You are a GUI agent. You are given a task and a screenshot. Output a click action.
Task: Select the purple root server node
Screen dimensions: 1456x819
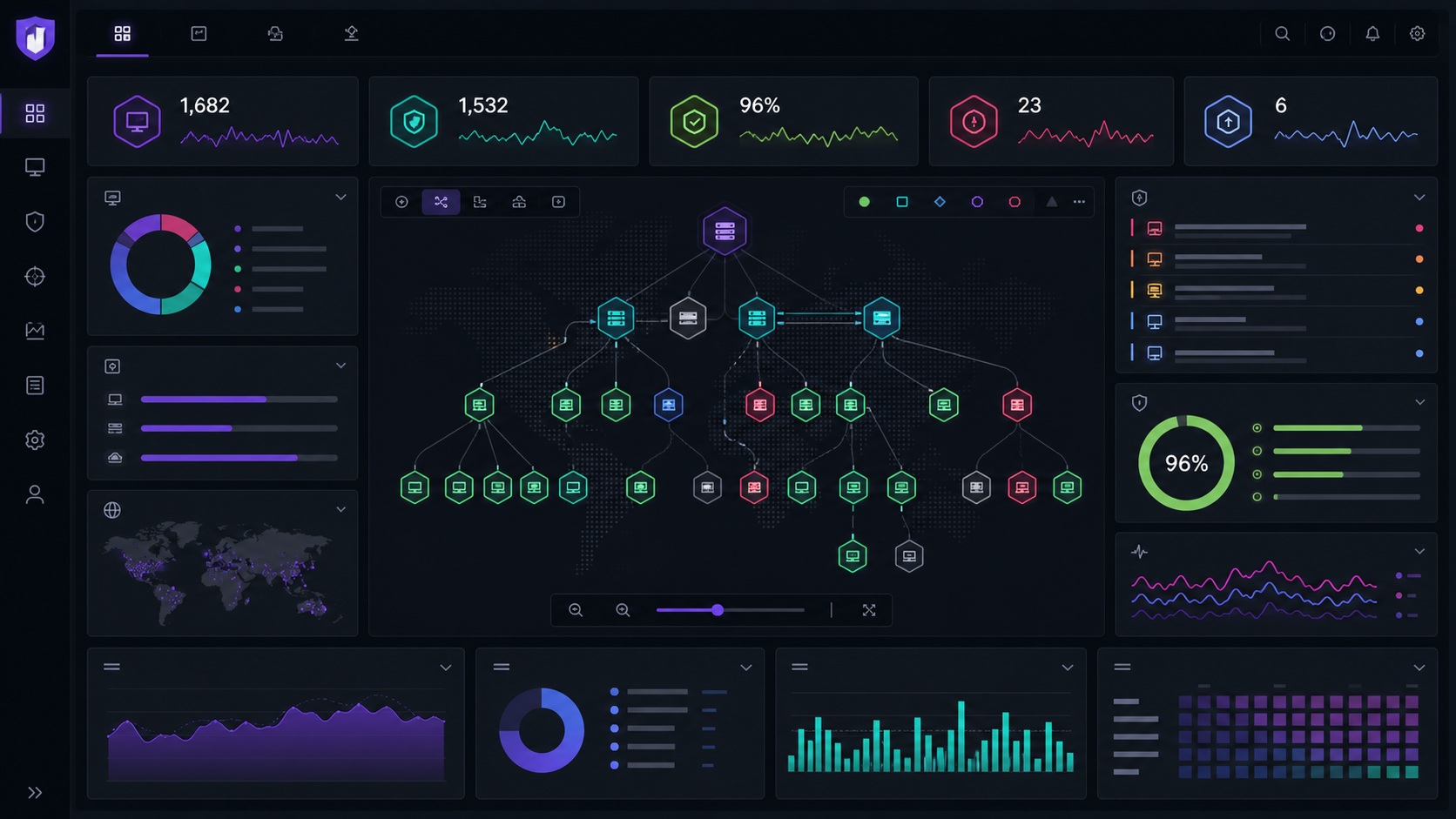[725, 231]
